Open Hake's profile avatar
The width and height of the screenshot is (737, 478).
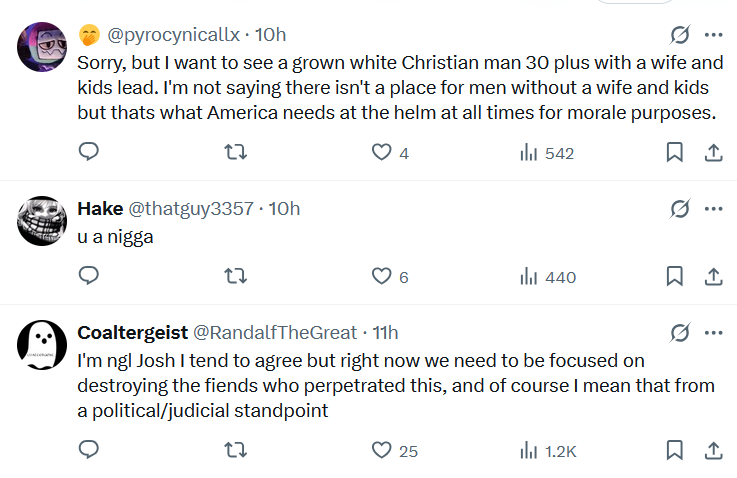(x=43, y=221)
